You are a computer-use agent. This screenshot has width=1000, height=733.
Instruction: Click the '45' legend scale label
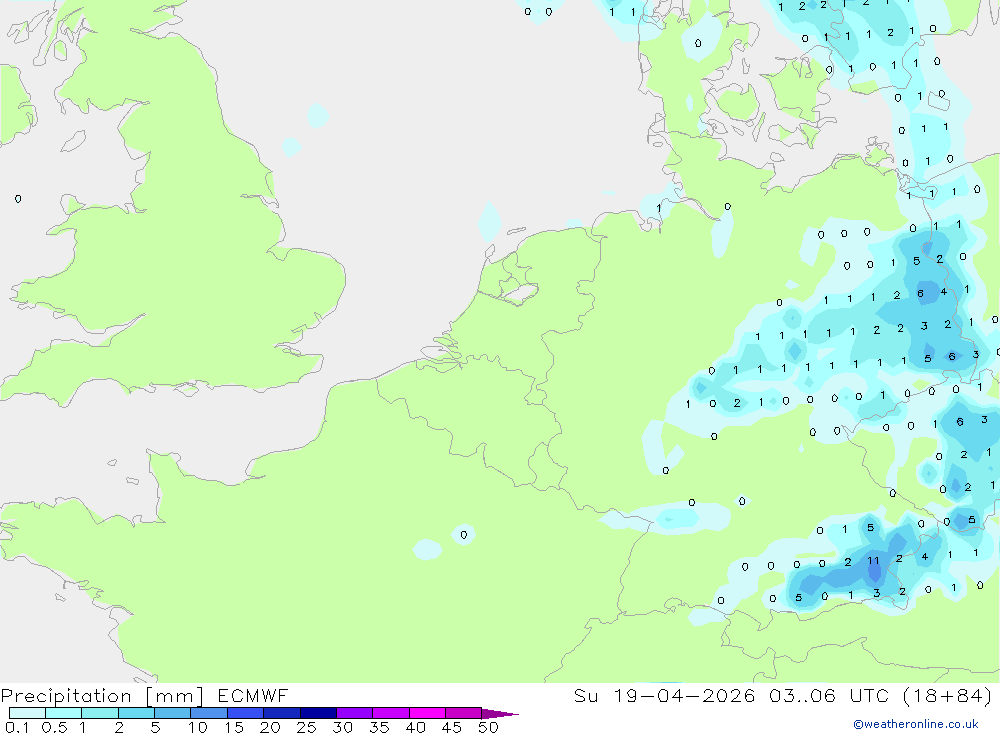452,727
